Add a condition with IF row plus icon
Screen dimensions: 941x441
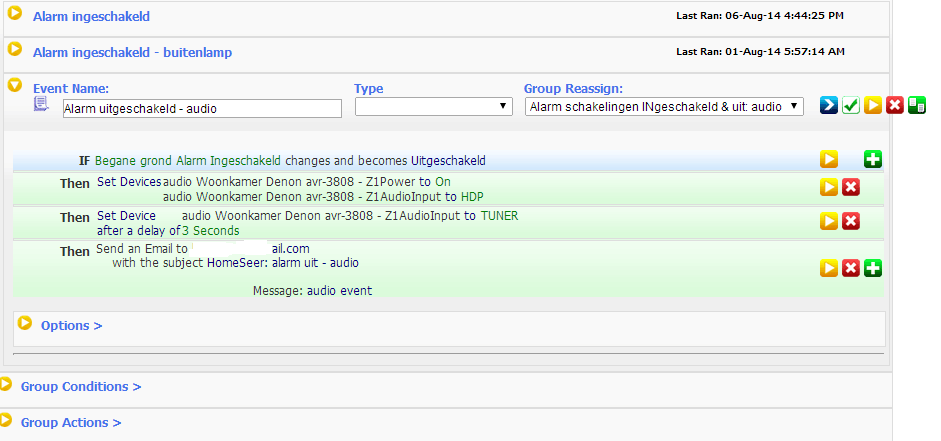click(873, 160)
